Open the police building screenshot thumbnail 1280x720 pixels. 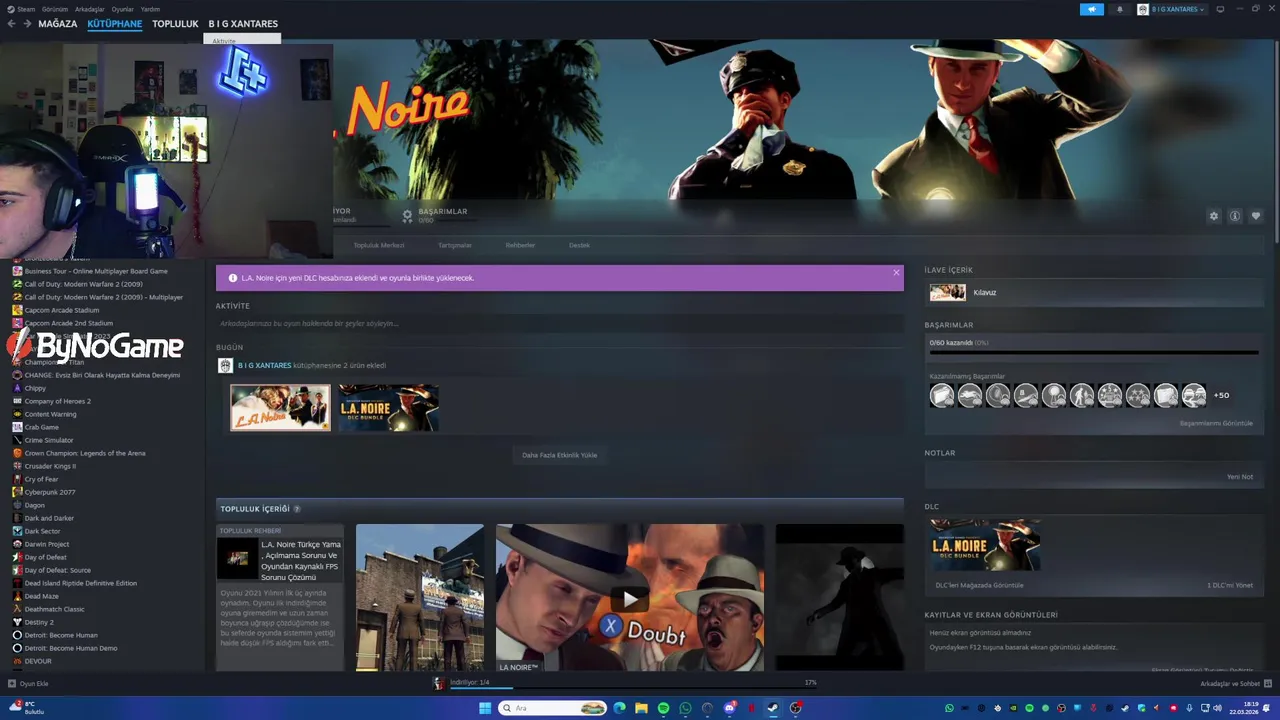coord(419,598)
